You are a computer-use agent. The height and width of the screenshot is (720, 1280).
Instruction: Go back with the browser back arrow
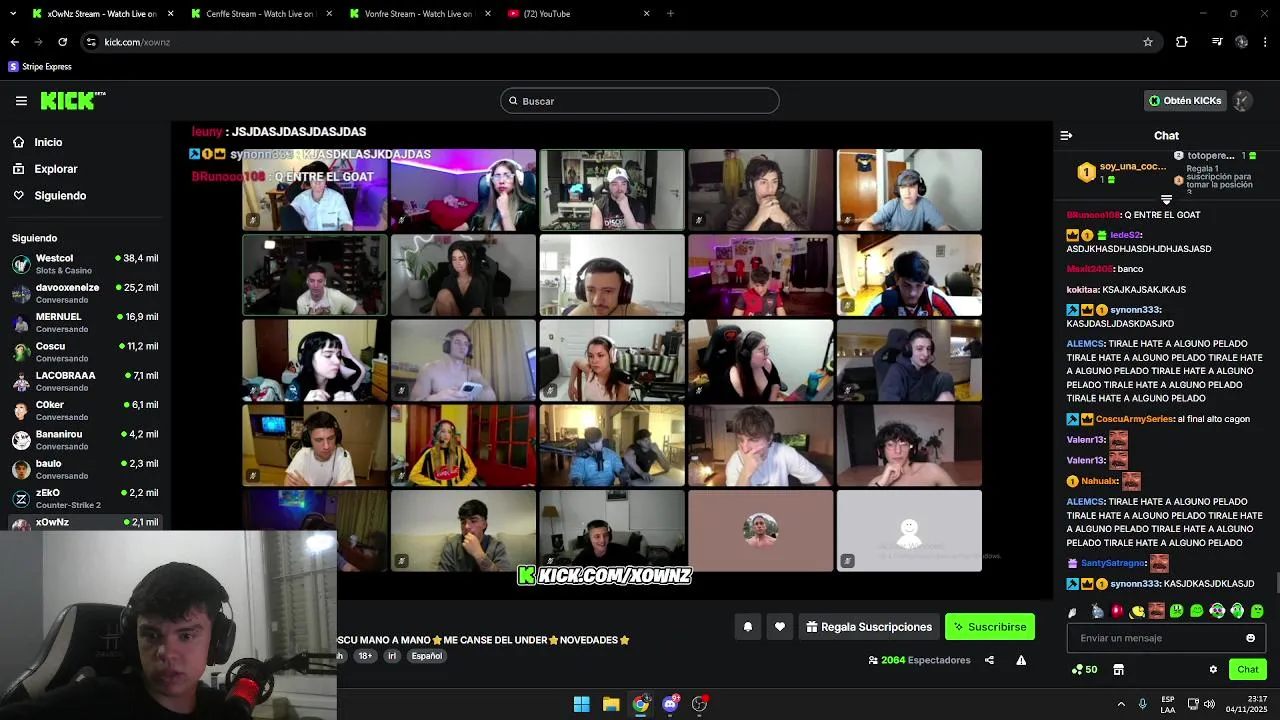15,42
